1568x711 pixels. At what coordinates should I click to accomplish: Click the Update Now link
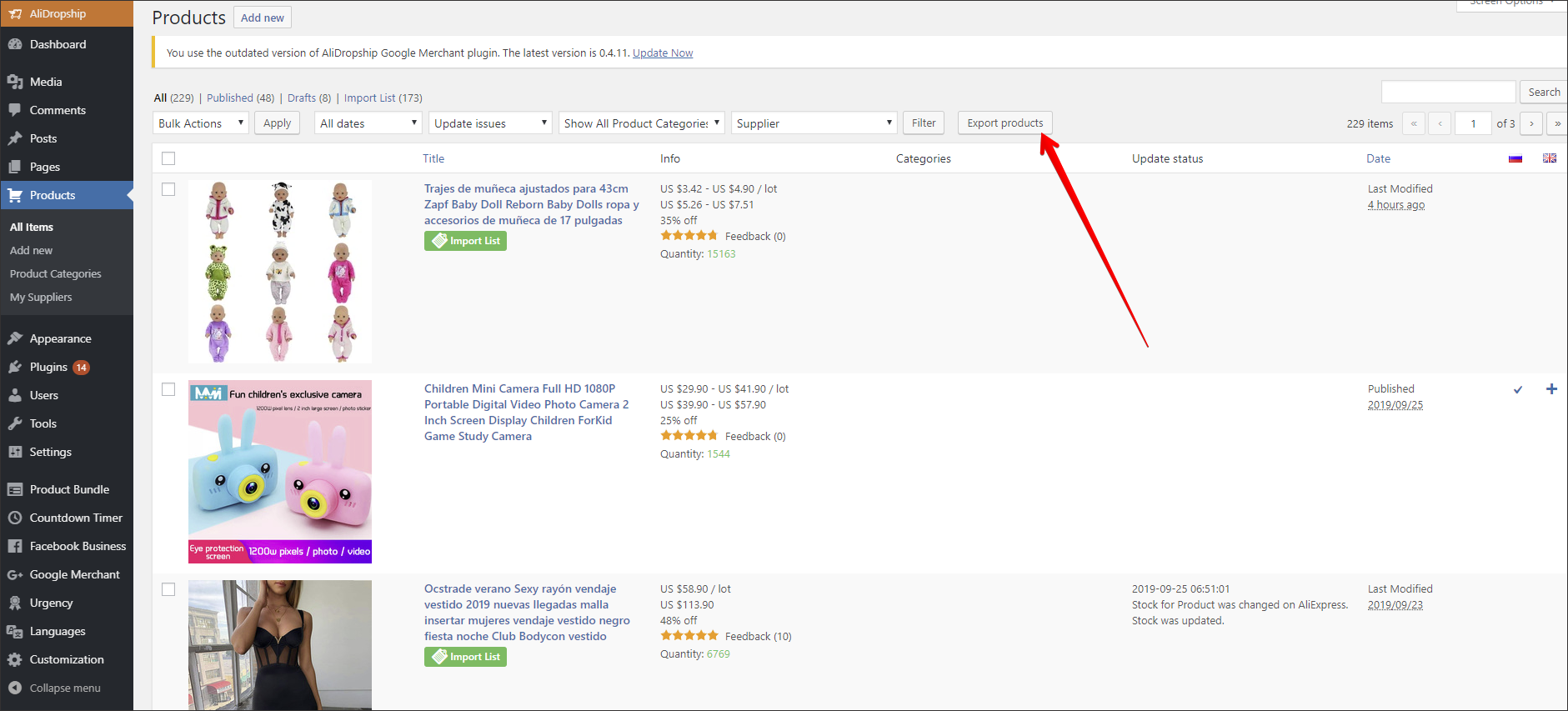point(663,53)
